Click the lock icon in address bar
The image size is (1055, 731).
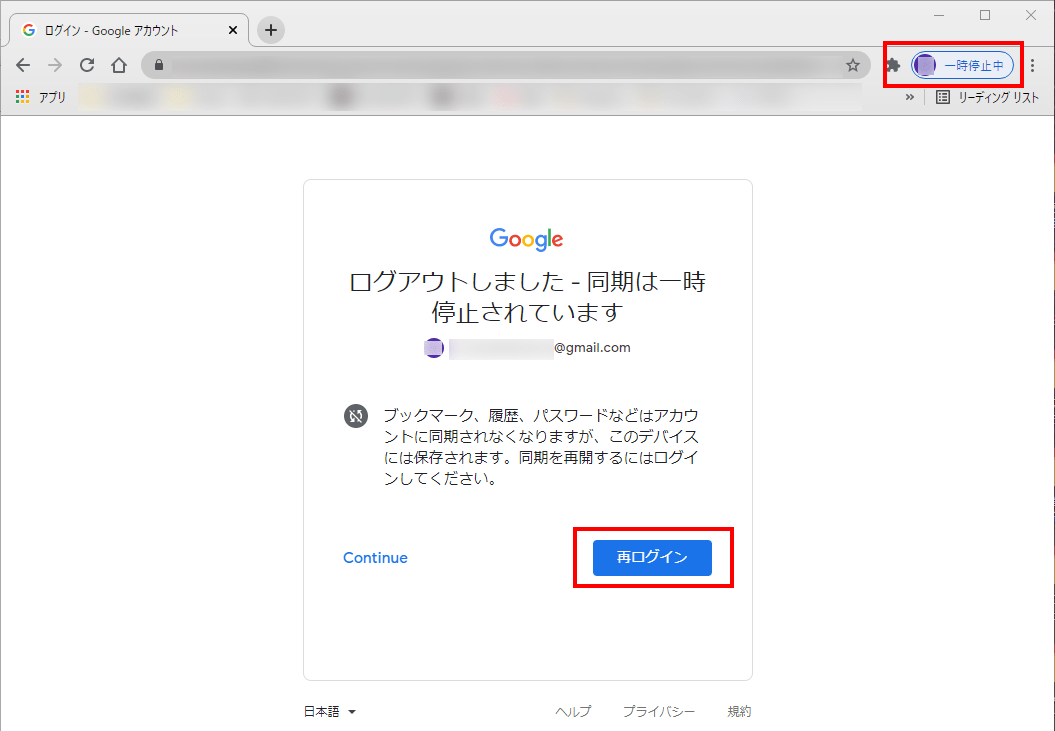159,65
